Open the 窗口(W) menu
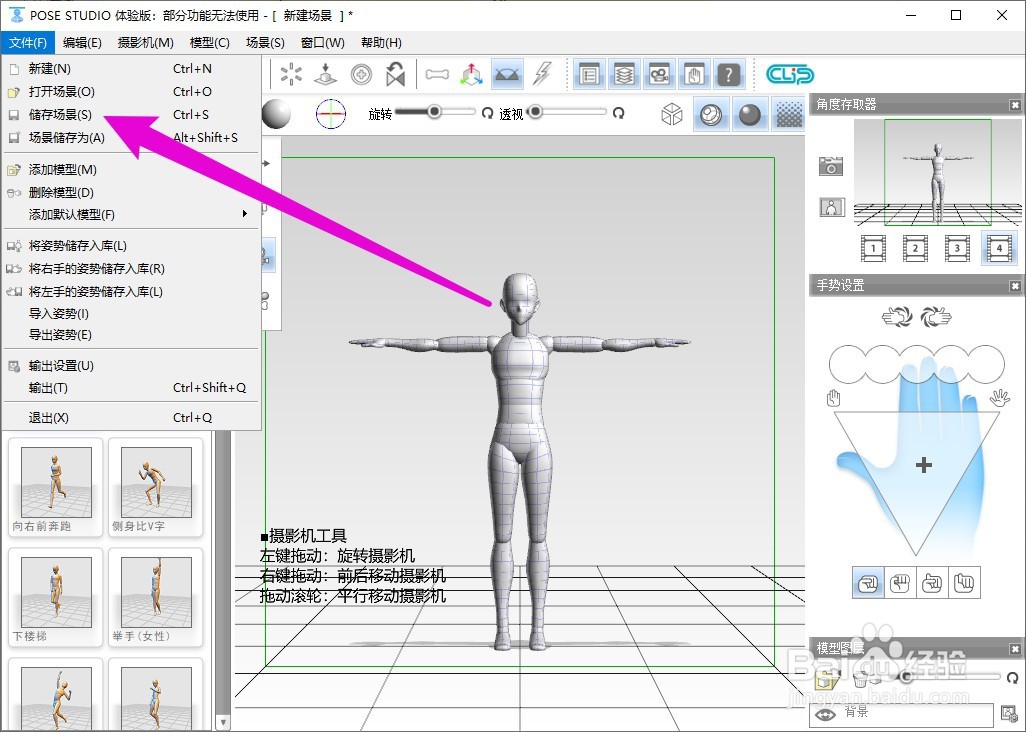The height and width of the screenshot is (732, 1026). (x=323, y=43)
